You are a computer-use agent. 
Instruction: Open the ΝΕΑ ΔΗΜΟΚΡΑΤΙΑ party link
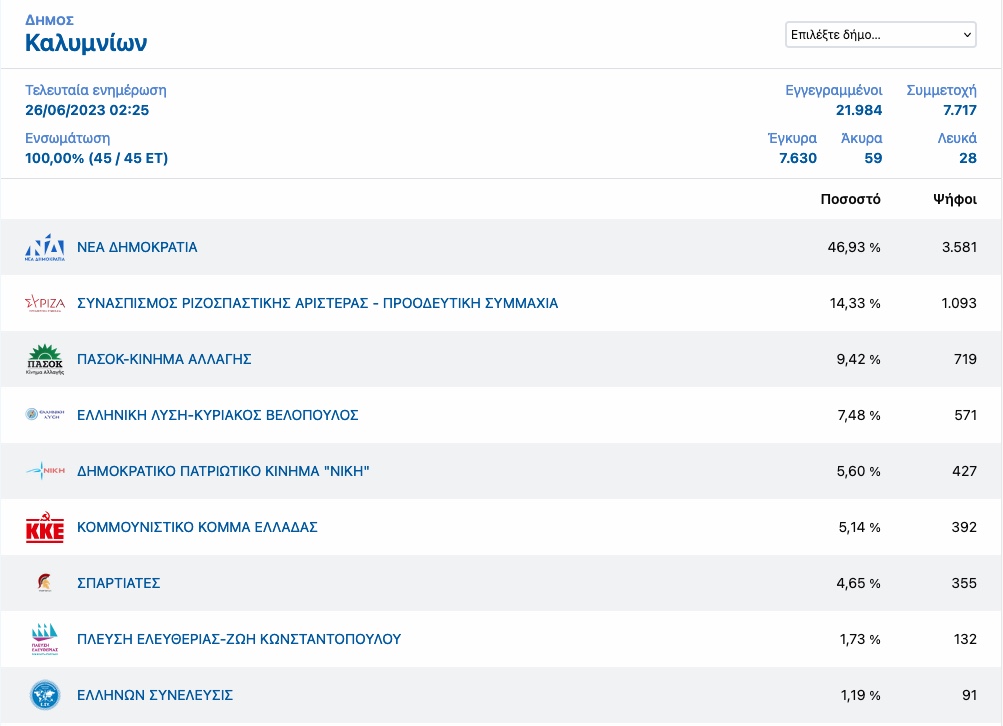(137, 248)
